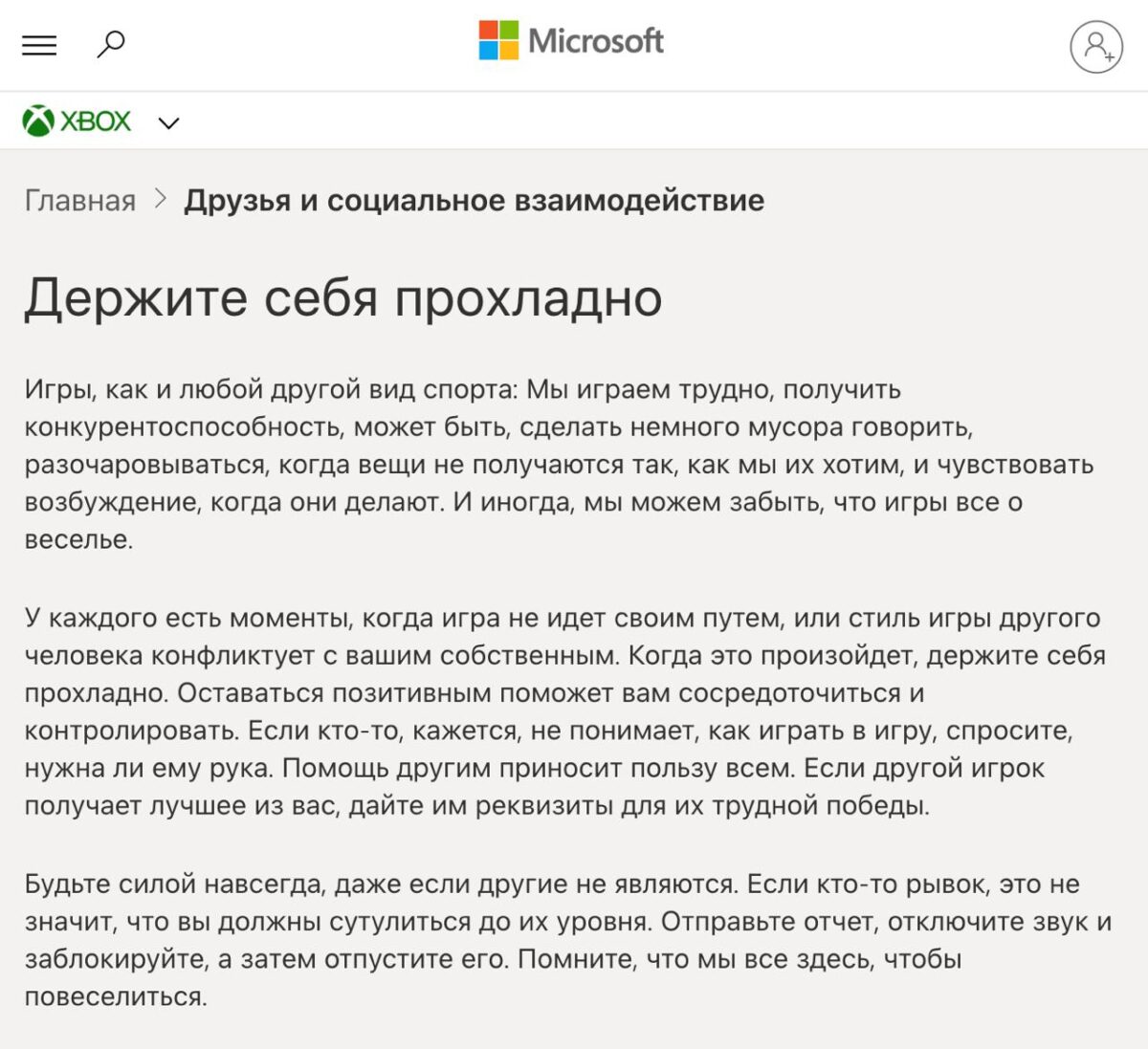Click the Microsoft four-square logo icon
Screen dimensions: 1148x1049
497,39
